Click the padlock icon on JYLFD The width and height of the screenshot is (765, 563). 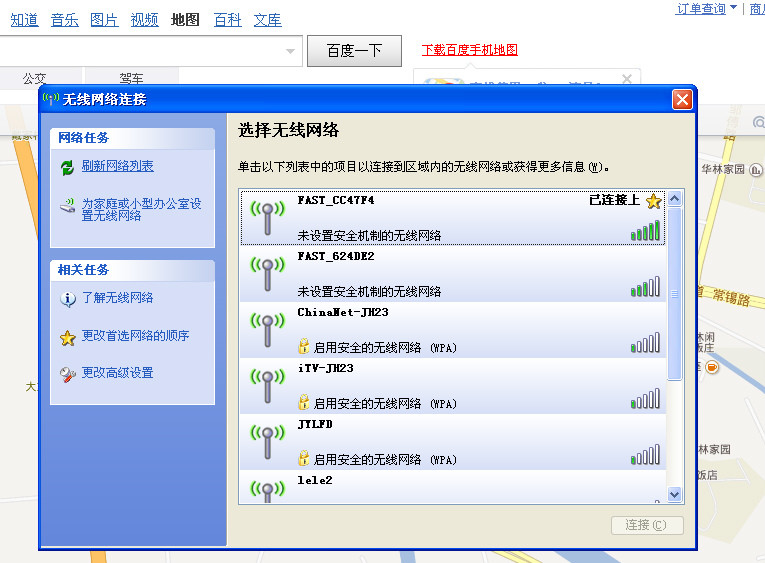click(x=303, y=459)
